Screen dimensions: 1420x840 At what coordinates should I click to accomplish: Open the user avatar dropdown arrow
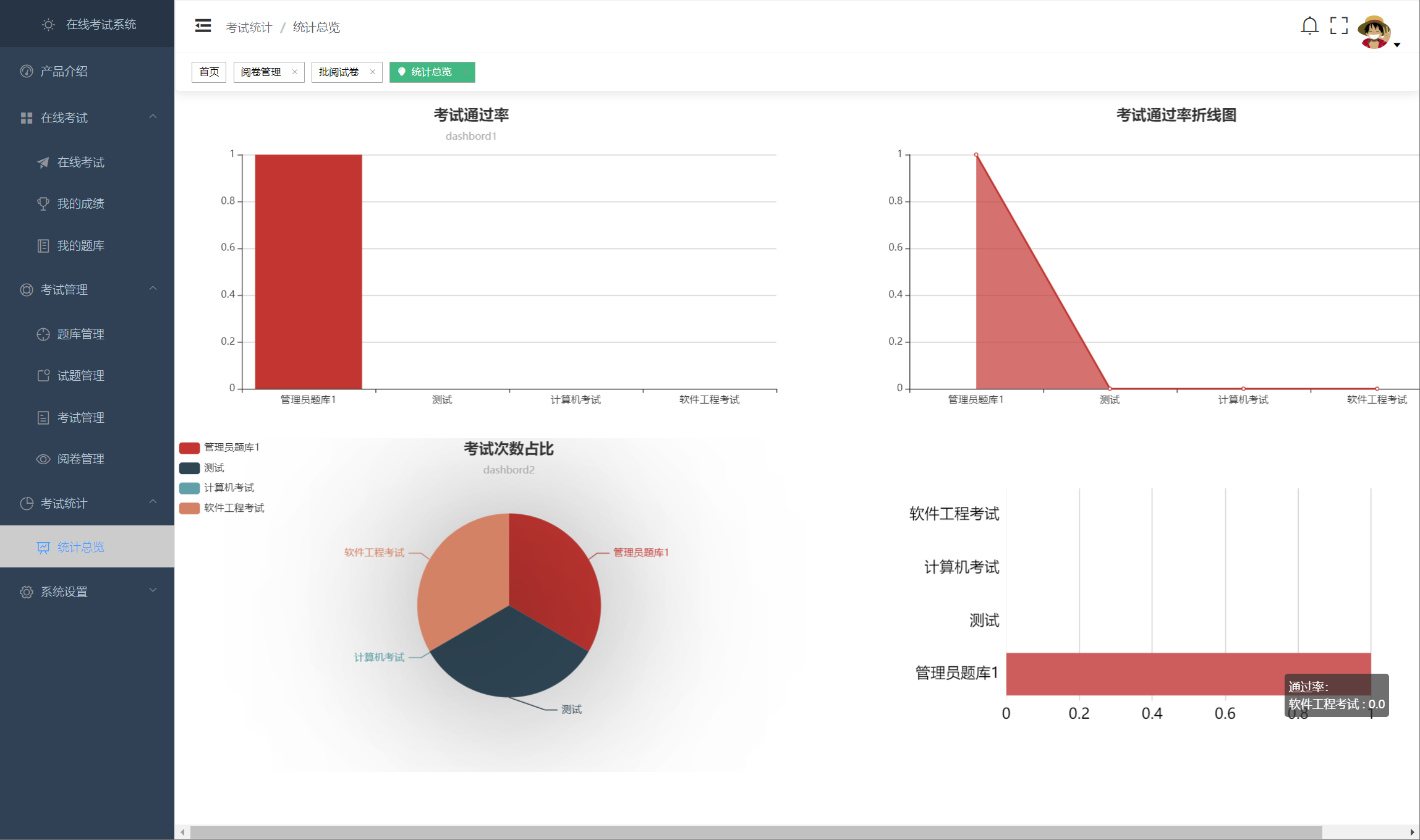(x=1397, y=45)
